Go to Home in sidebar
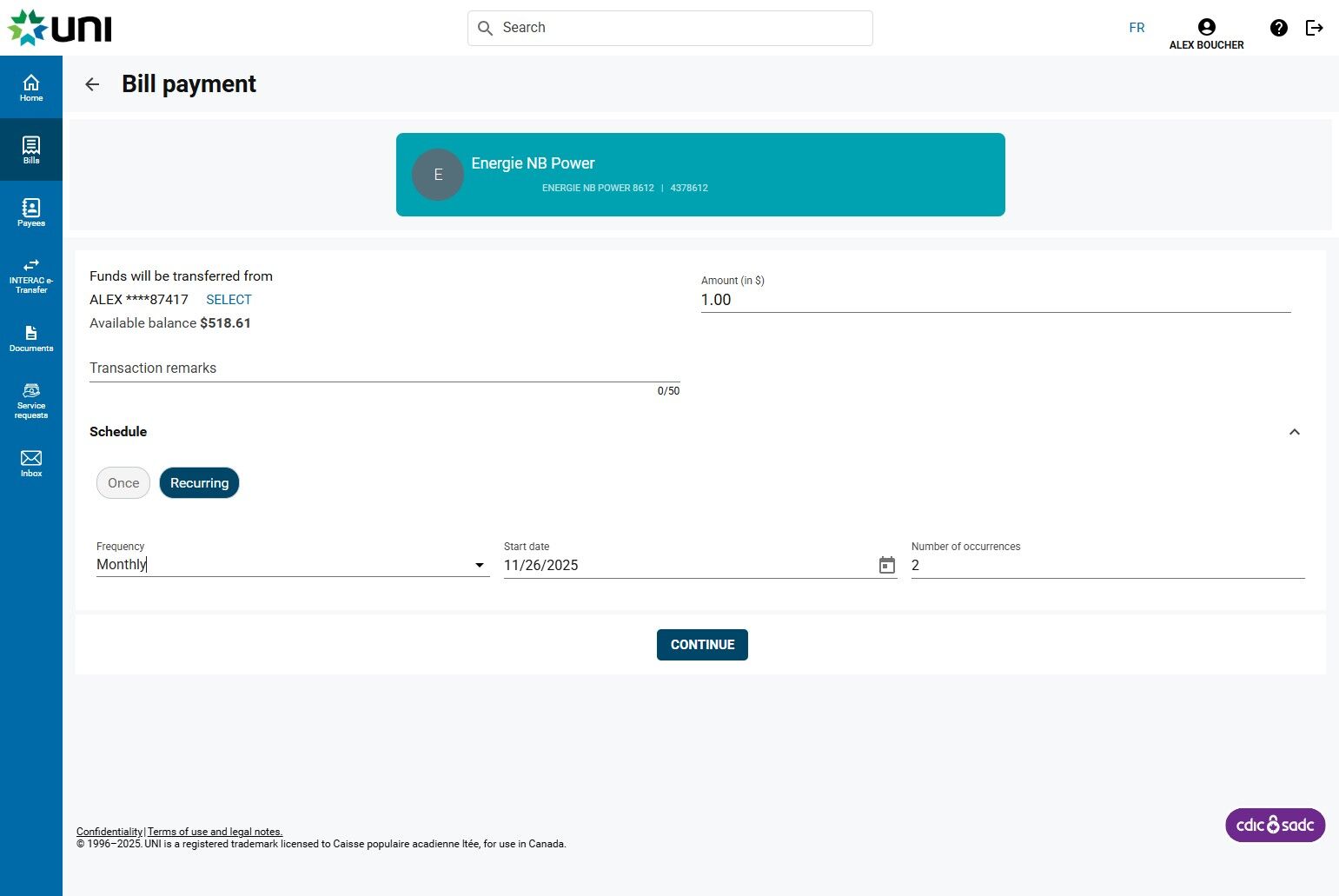 pyautogui.click(x=31, y=87)
